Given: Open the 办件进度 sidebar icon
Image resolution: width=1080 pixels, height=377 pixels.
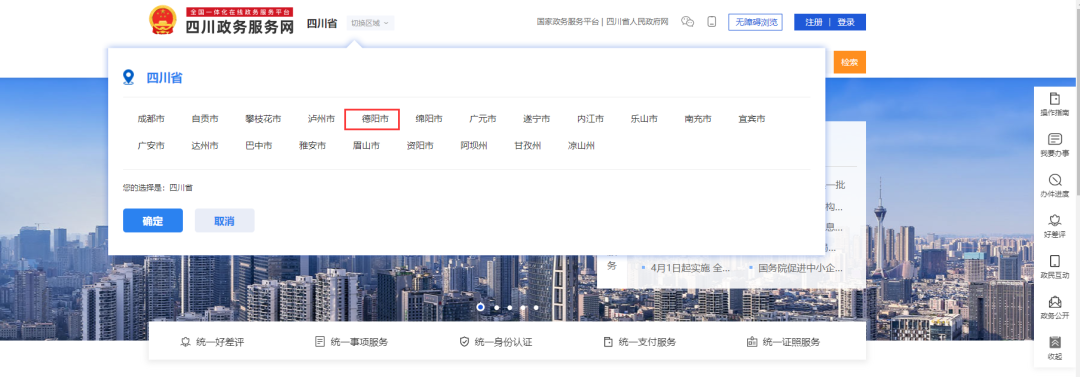Looking at the screenshot, I should point(1054,180).
